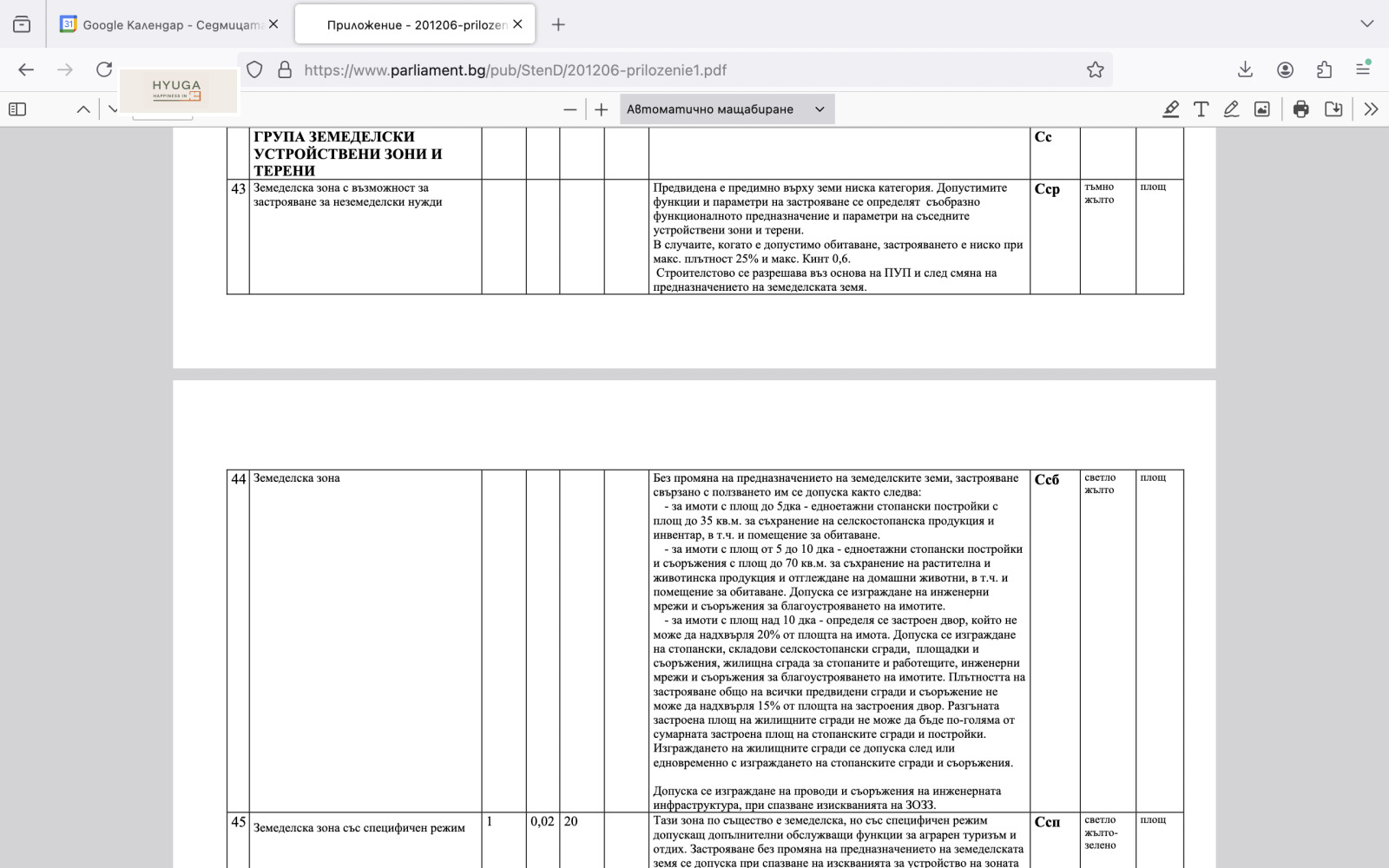The height and width of the screenshot is (868, 1389).
Task: Select the add text annotation tool
Action: click(1201, 109)
